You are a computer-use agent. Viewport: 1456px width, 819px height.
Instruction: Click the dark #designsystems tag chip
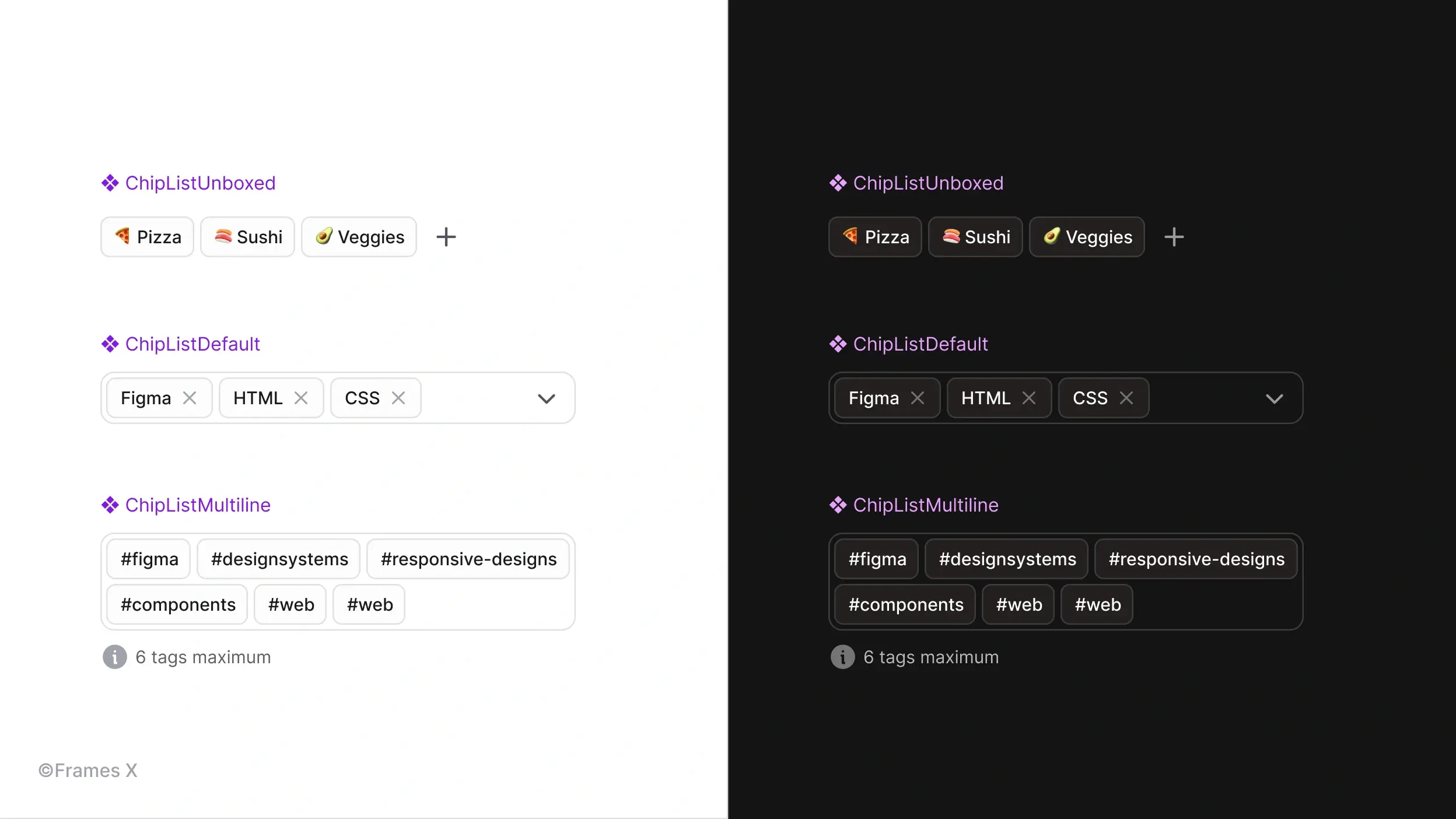click(x=1007, y=559)
